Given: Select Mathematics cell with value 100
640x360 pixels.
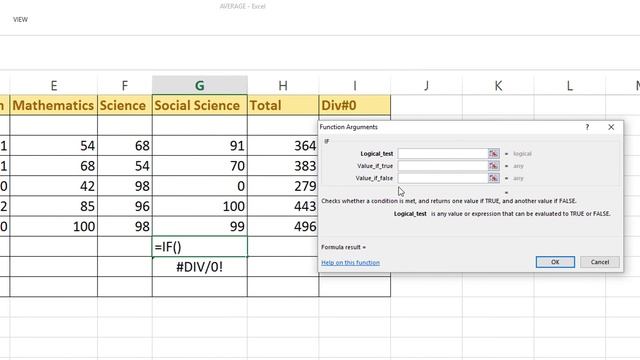Looking at the screenshot, I should tap(53, 226).
